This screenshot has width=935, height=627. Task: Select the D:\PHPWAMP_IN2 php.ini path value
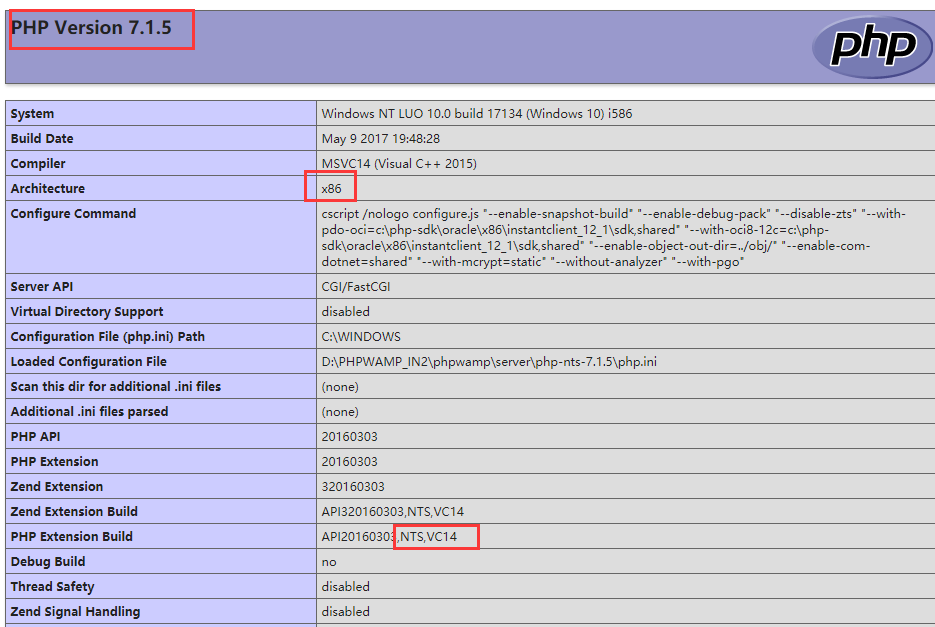coord(489,362)
